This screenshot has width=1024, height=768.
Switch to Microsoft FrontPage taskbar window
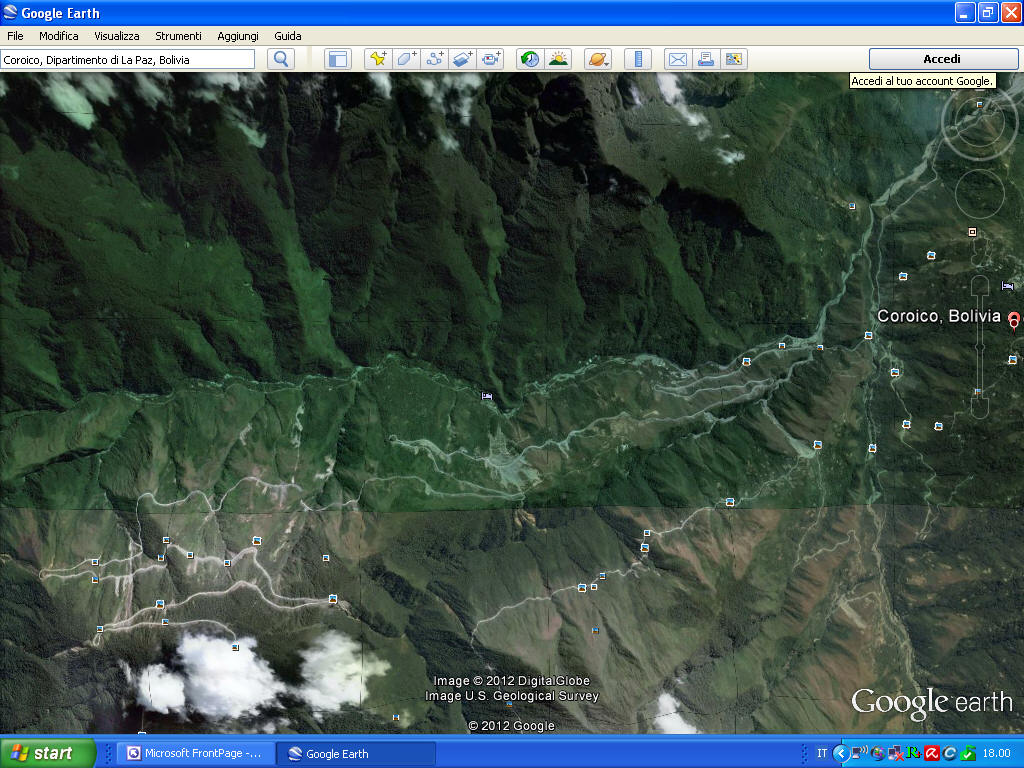pyautogui.click(x=196, y=754)
